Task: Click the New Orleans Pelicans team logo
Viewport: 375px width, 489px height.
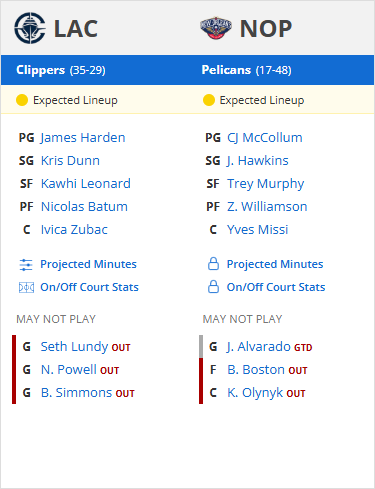Action: (x=216, y=28)
